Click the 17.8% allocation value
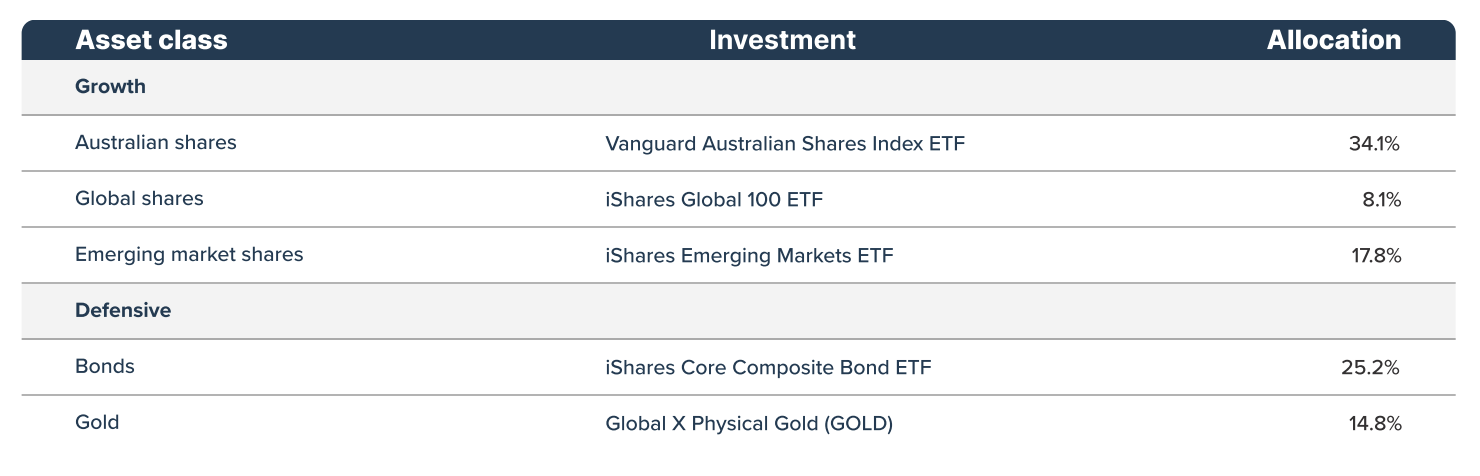 (x=1376, y=256)
